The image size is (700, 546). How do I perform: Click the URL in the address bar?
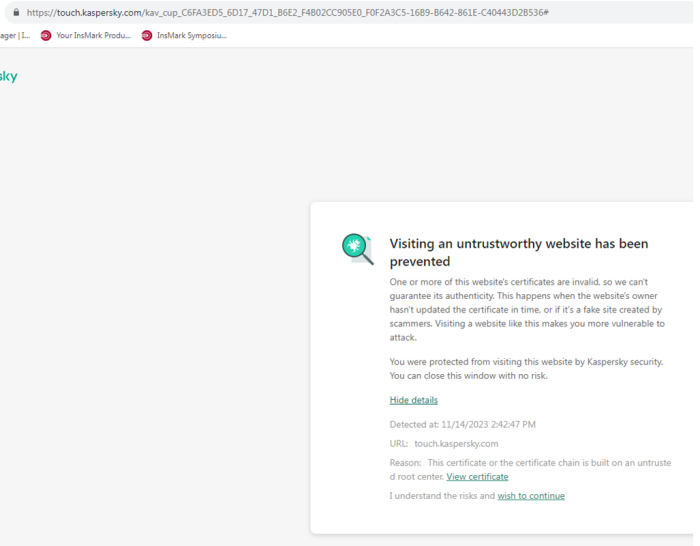288,13
